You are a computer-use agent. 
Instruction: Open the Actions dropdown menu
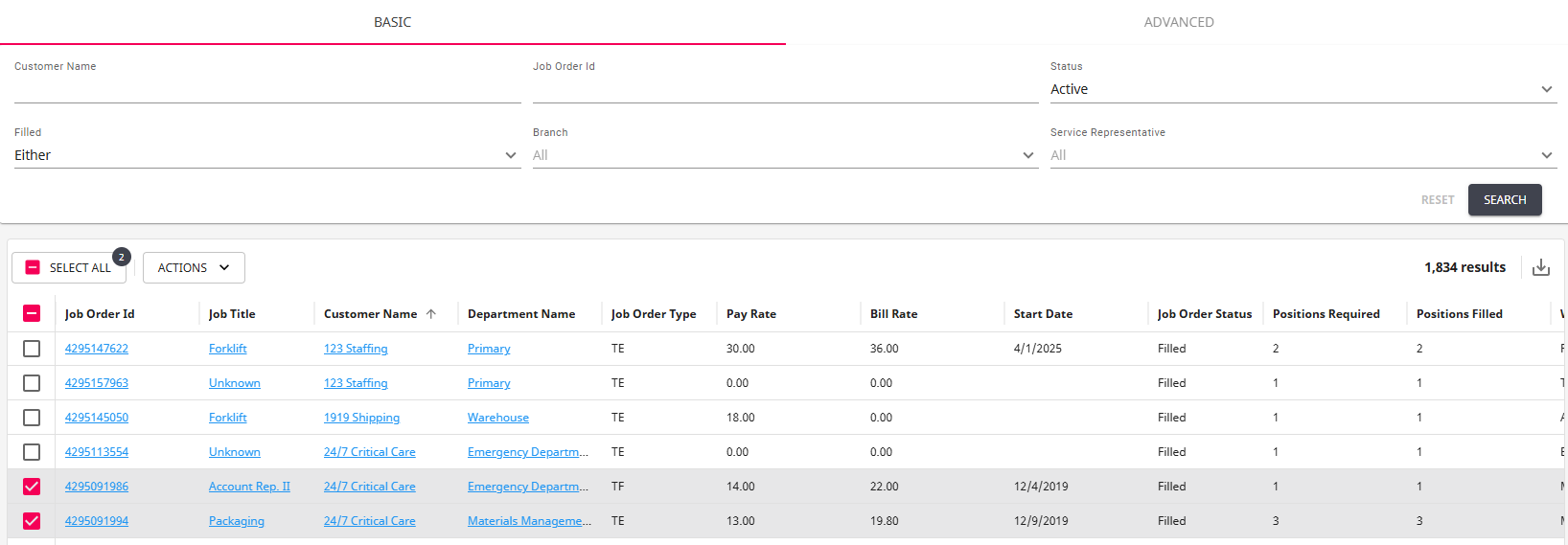(194, 268)
